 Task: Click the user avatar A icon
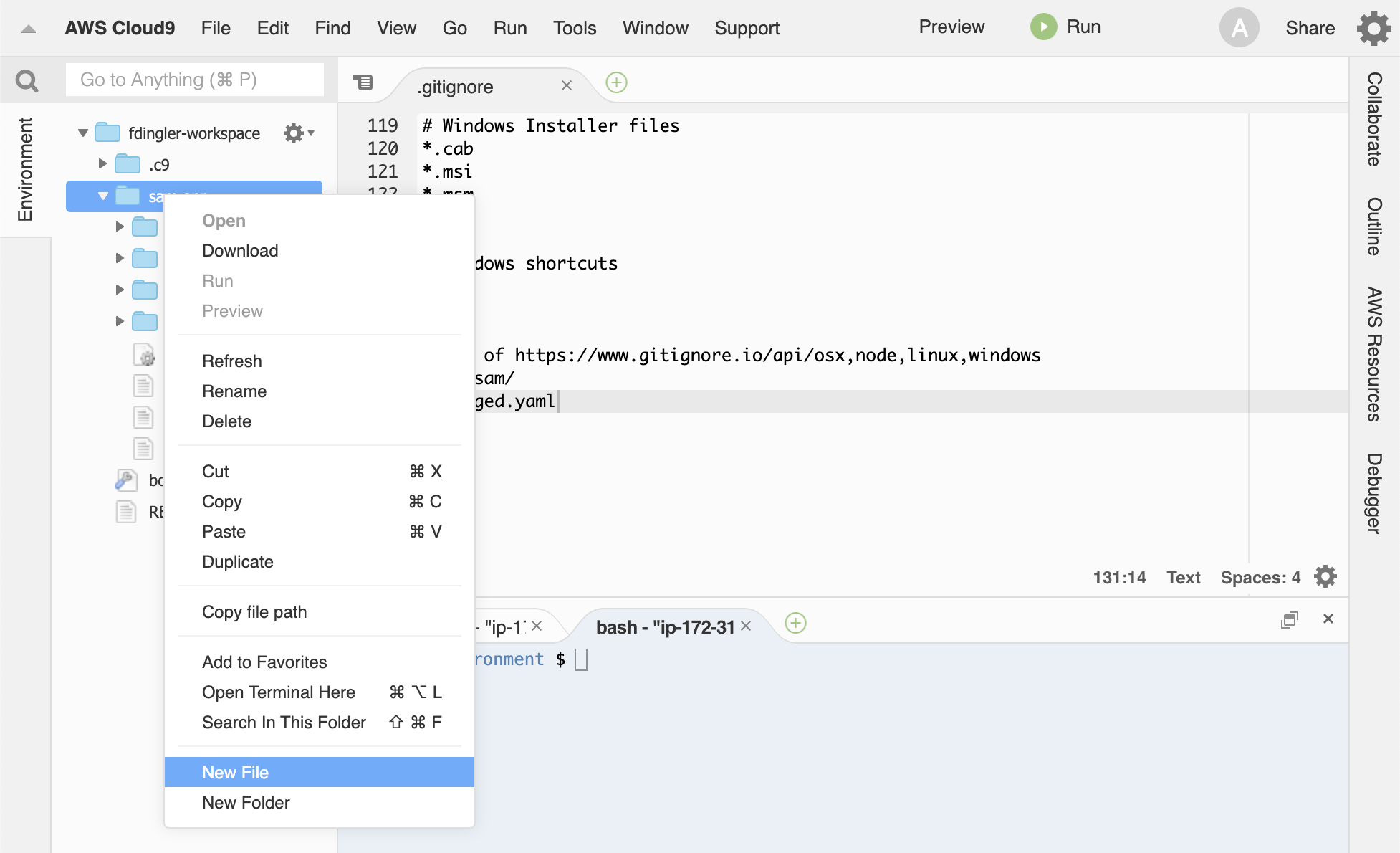(1239, 28)
